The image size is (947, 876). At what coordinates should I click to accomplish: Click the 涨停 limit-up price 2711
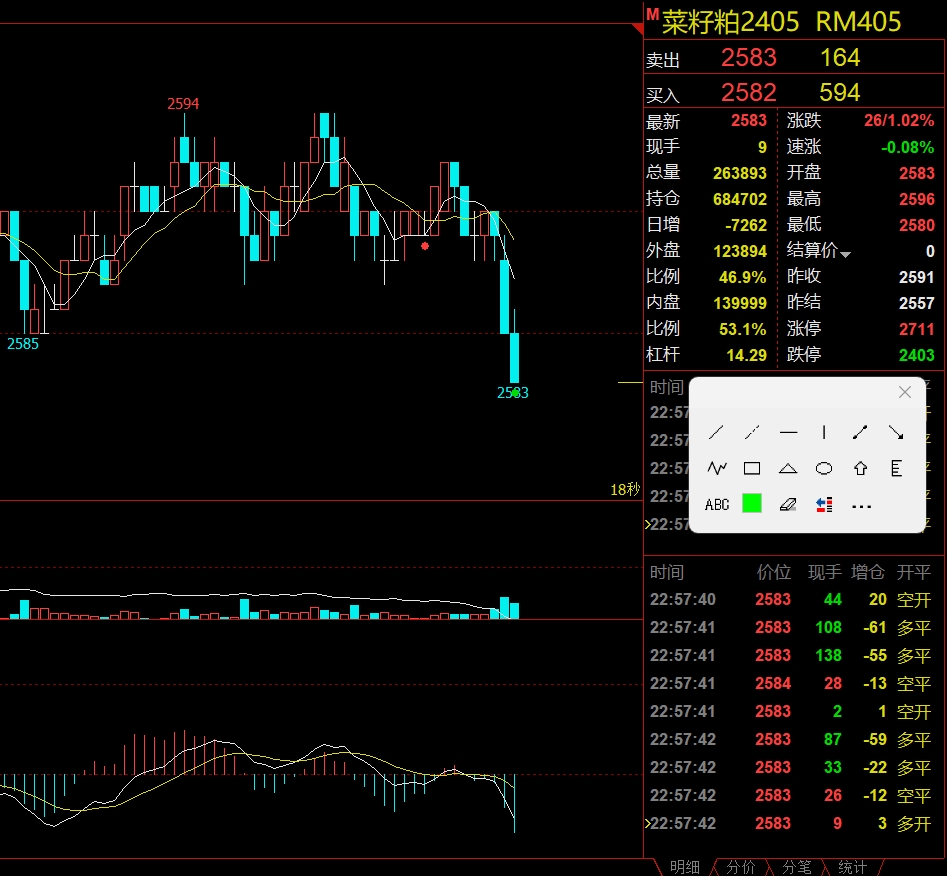pyautogui.click(x=917, y=329)
